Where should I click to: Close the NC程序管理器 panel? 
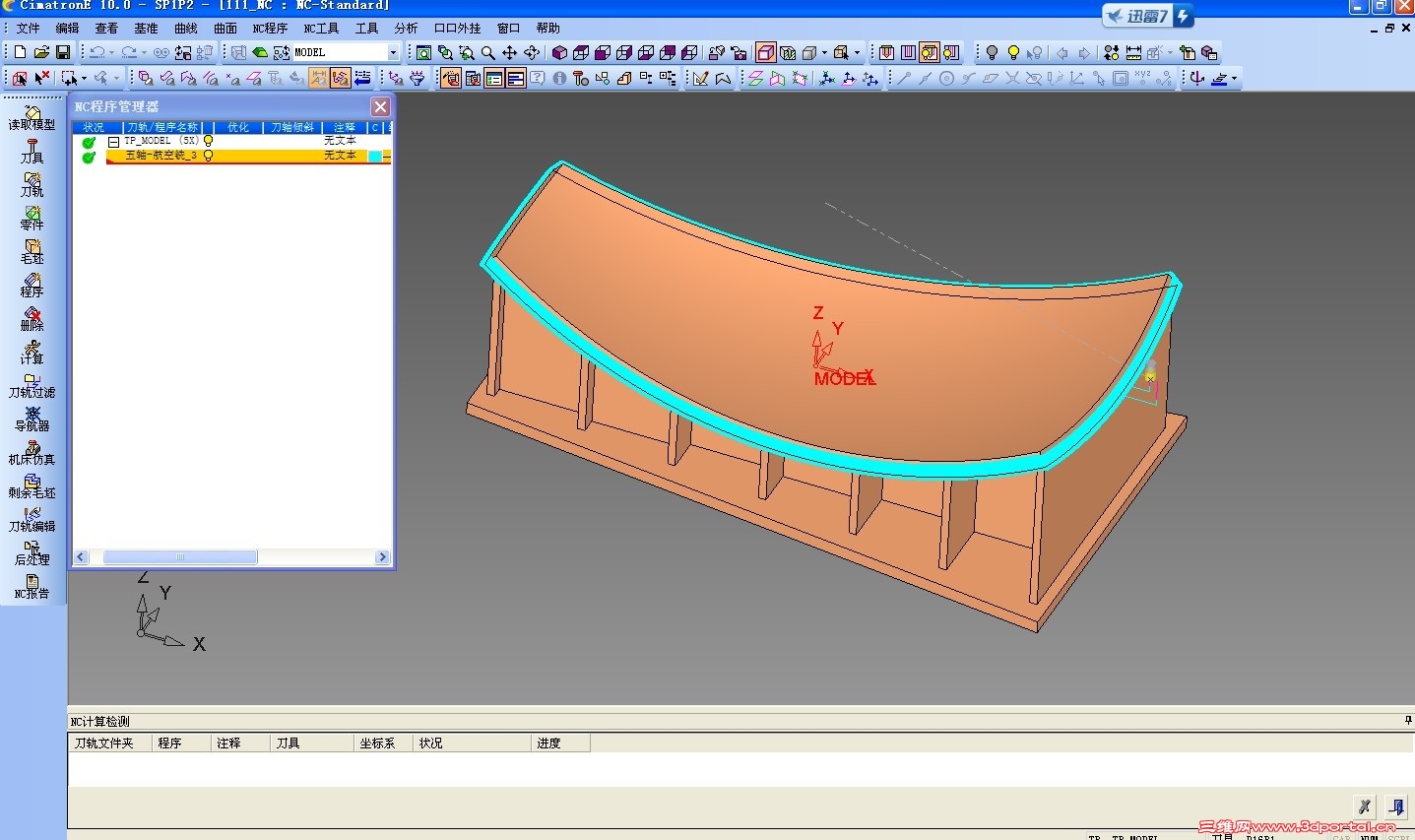pos(381,106)
